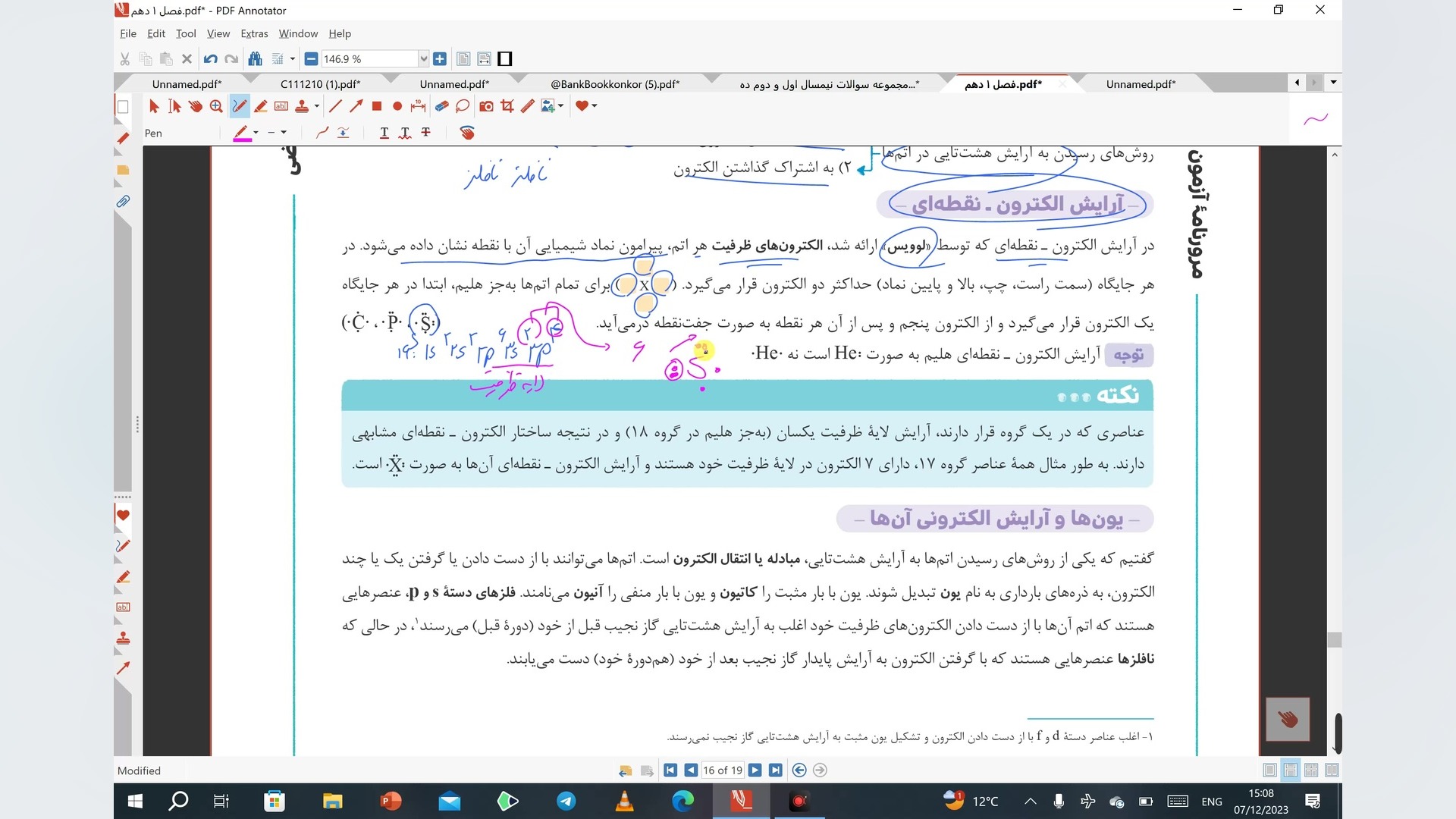1456x819 pixels.
Task: Open the Edit menu
Action: 156,33
